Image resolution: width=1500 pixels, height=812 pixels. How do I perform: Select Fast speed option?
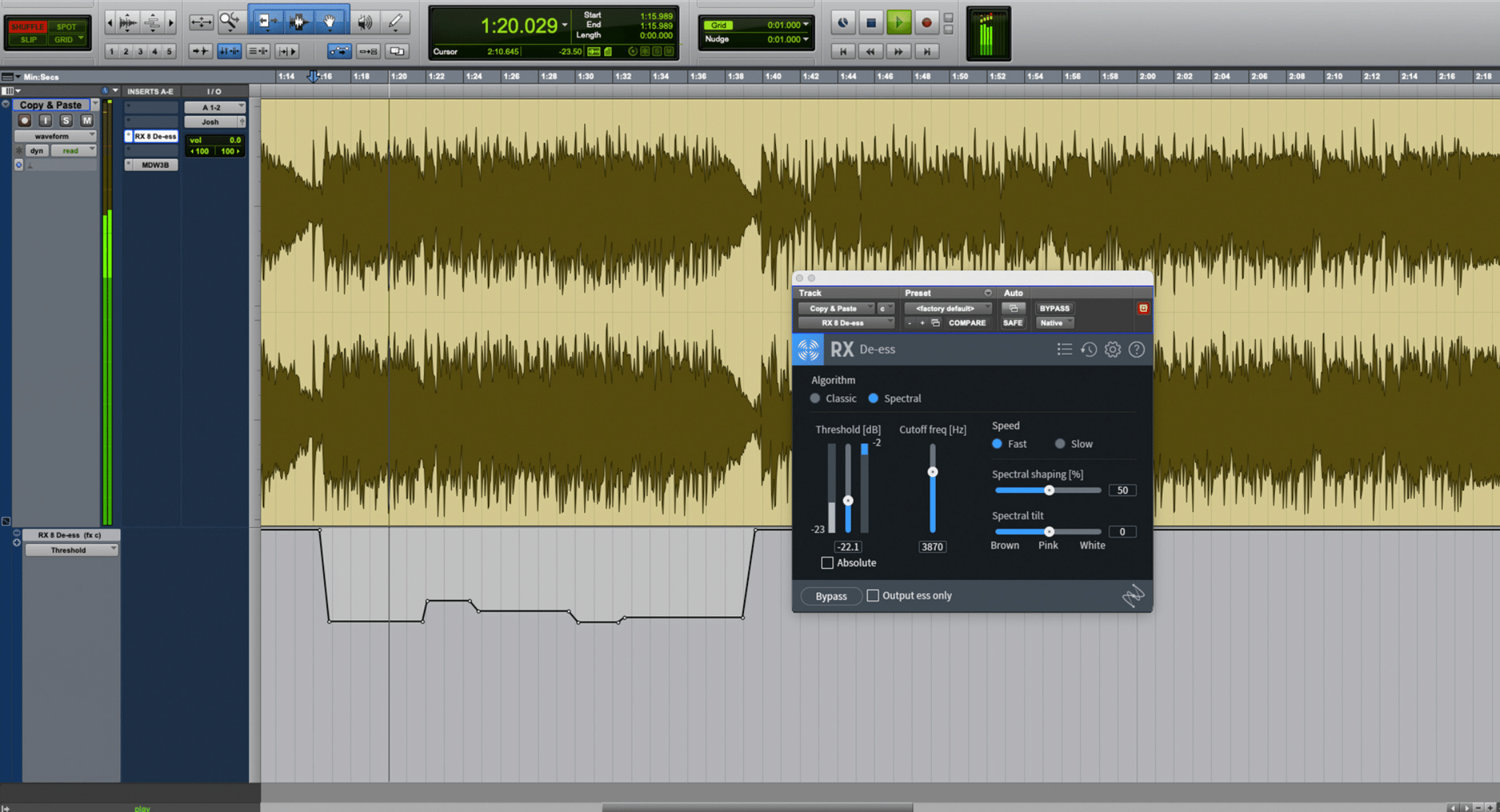click(x=997, y=443)
